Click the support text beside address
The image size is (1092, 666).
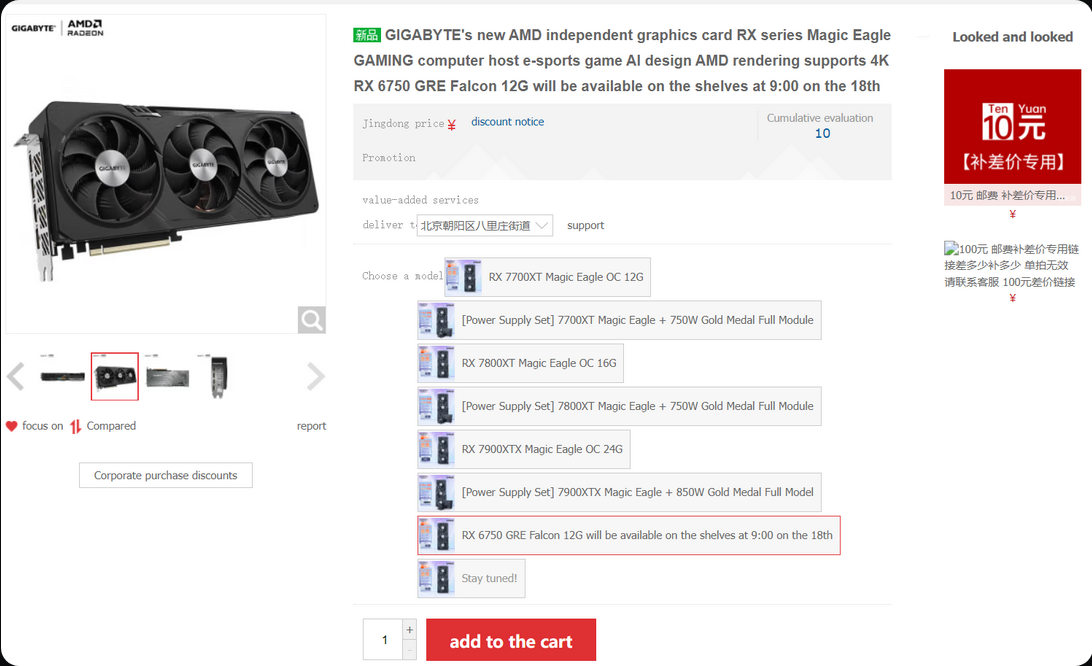point(586,226)
